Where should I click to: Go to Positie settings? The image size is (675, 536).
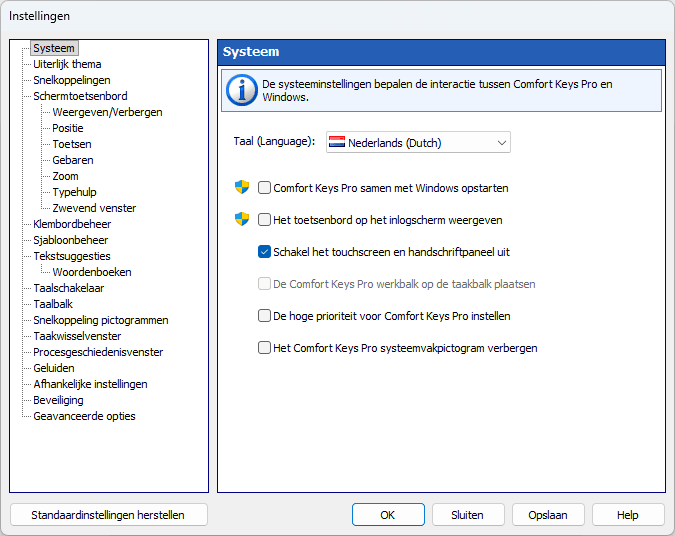[x=68, y=128]
